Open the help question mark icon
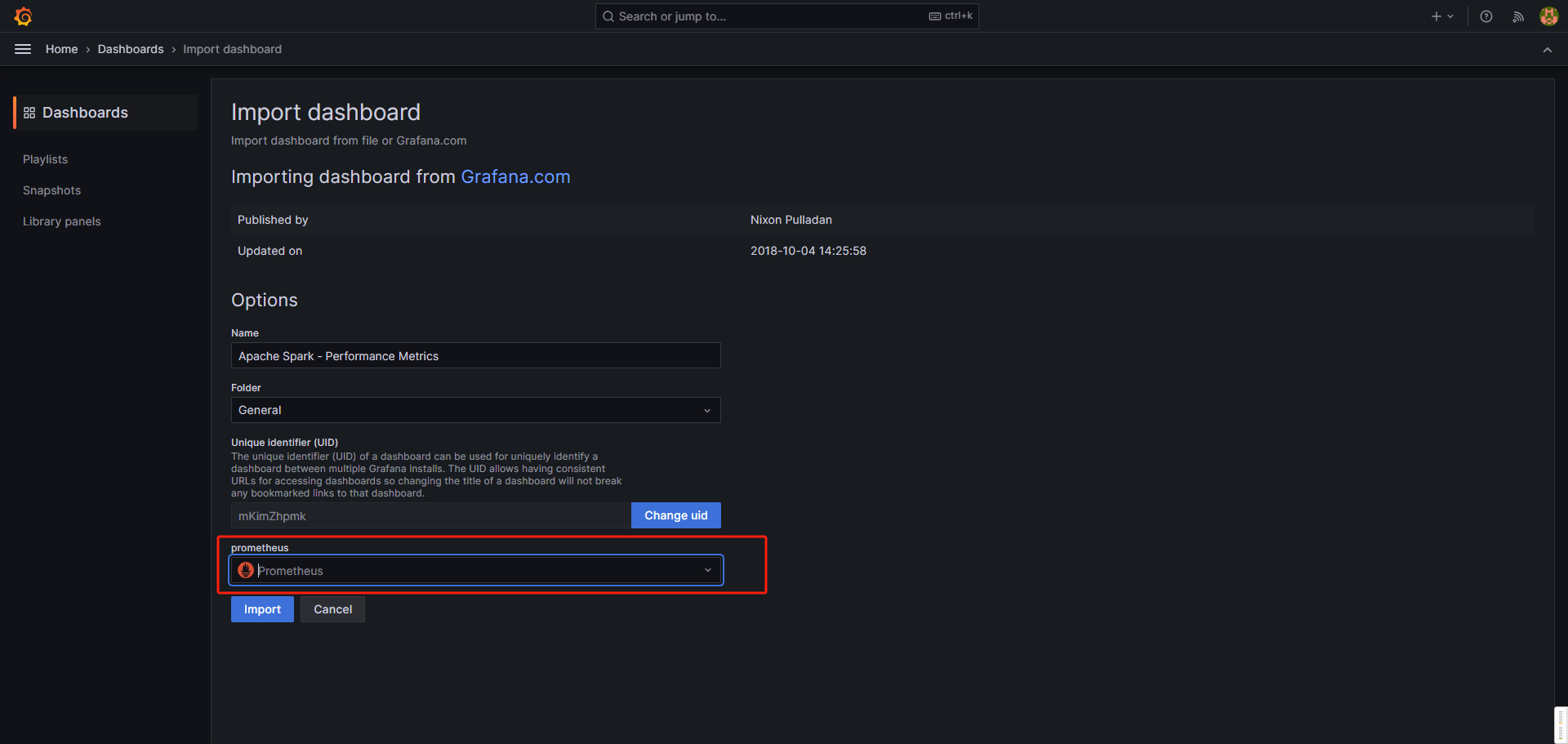This screenshot has width=1568, height=744. [x=1486, y=16]
